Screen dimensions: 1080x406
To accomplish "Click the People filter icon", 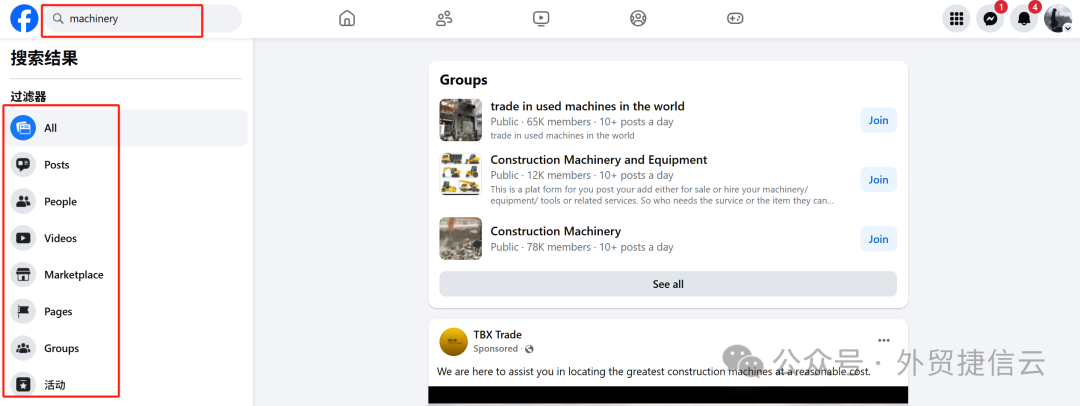I will 23,201.
